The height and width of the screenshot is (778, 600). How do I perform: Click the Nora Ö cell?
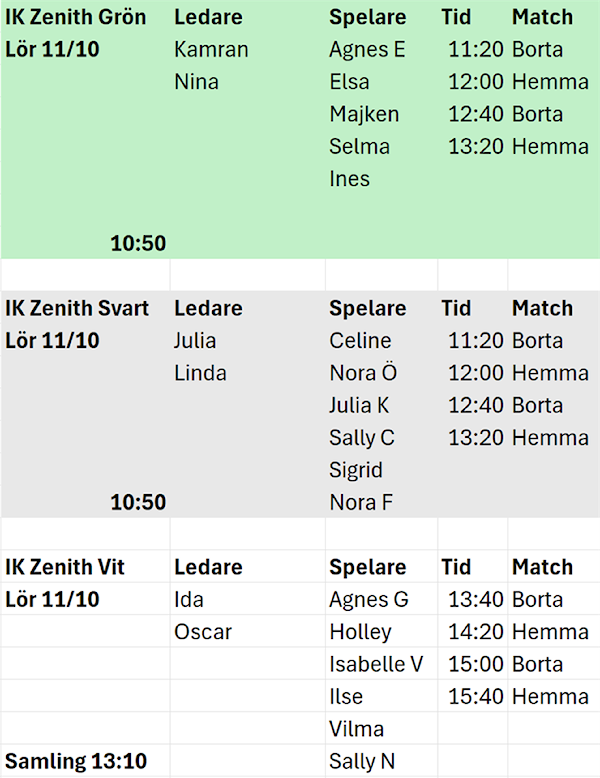click(x=363, y=373)
